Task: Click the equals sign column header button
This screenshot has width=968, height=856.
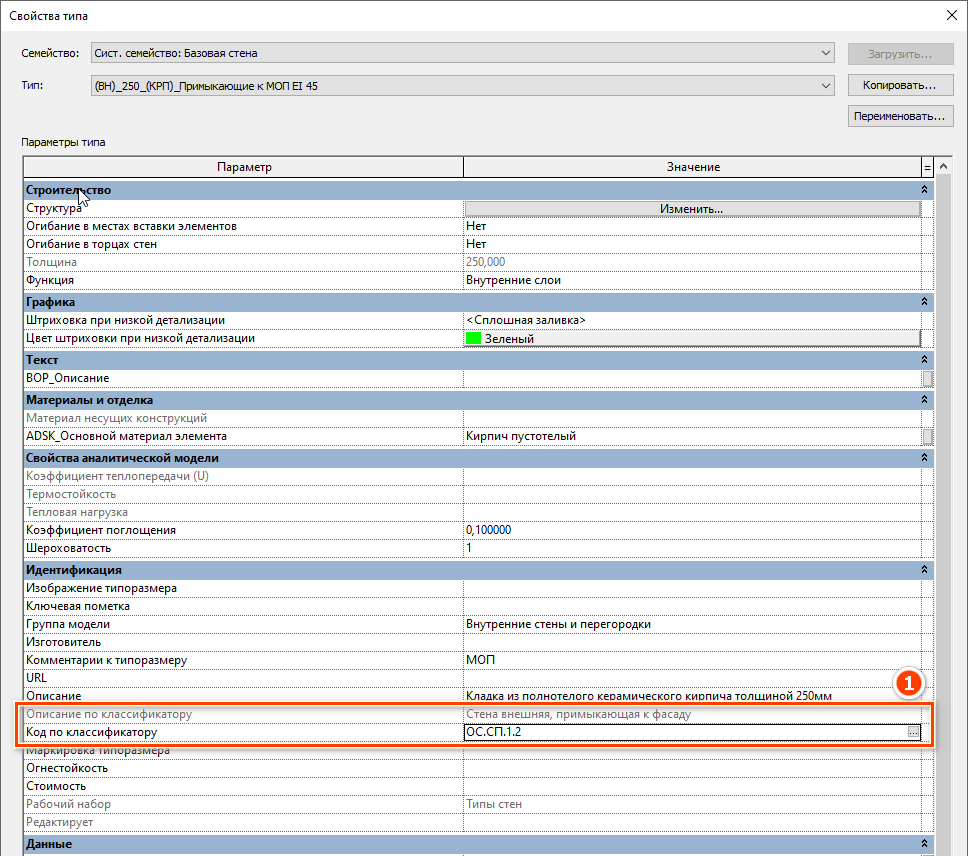Action: pyautogui.click(x=927, y=168)
